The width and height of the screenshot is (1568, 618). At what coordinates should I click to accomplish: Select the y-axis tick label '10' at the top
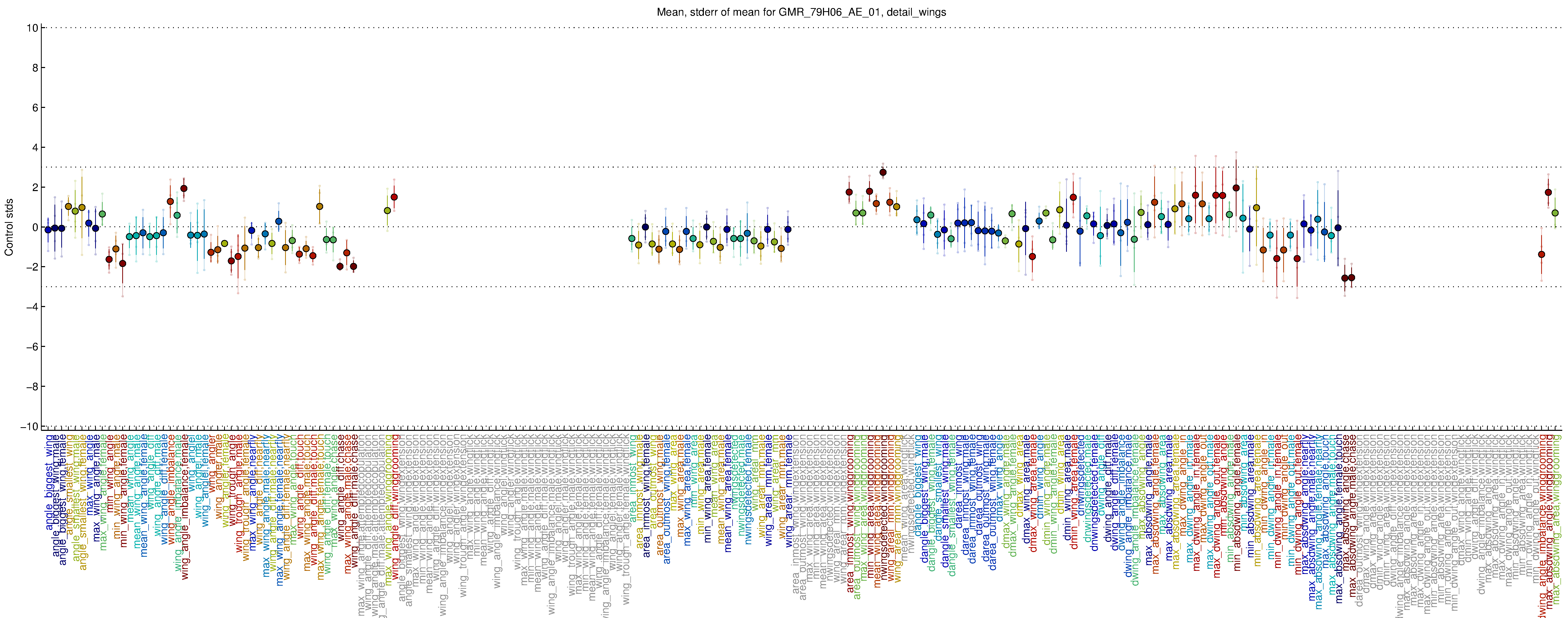tap(33, 28)
